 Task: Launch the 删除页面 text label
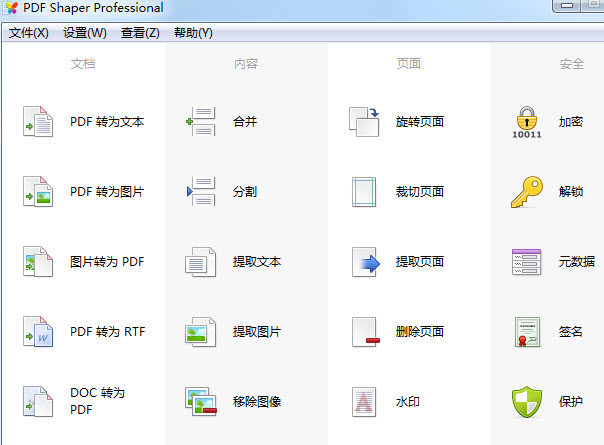(x=420, y=332)
